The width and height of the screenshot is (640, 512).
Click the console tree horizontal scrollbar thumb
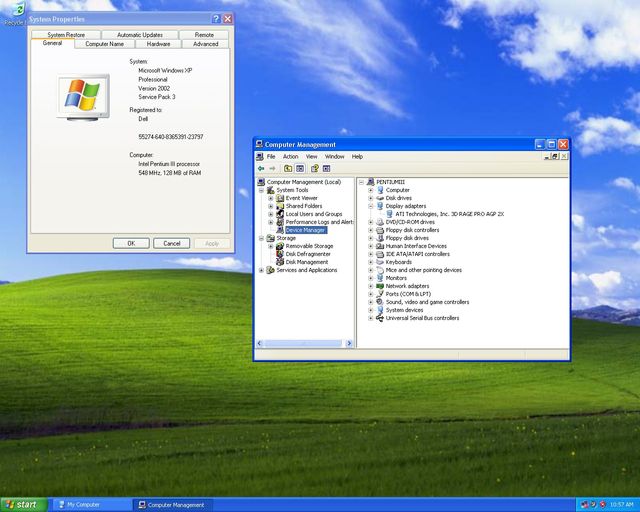tap(303, 343)
